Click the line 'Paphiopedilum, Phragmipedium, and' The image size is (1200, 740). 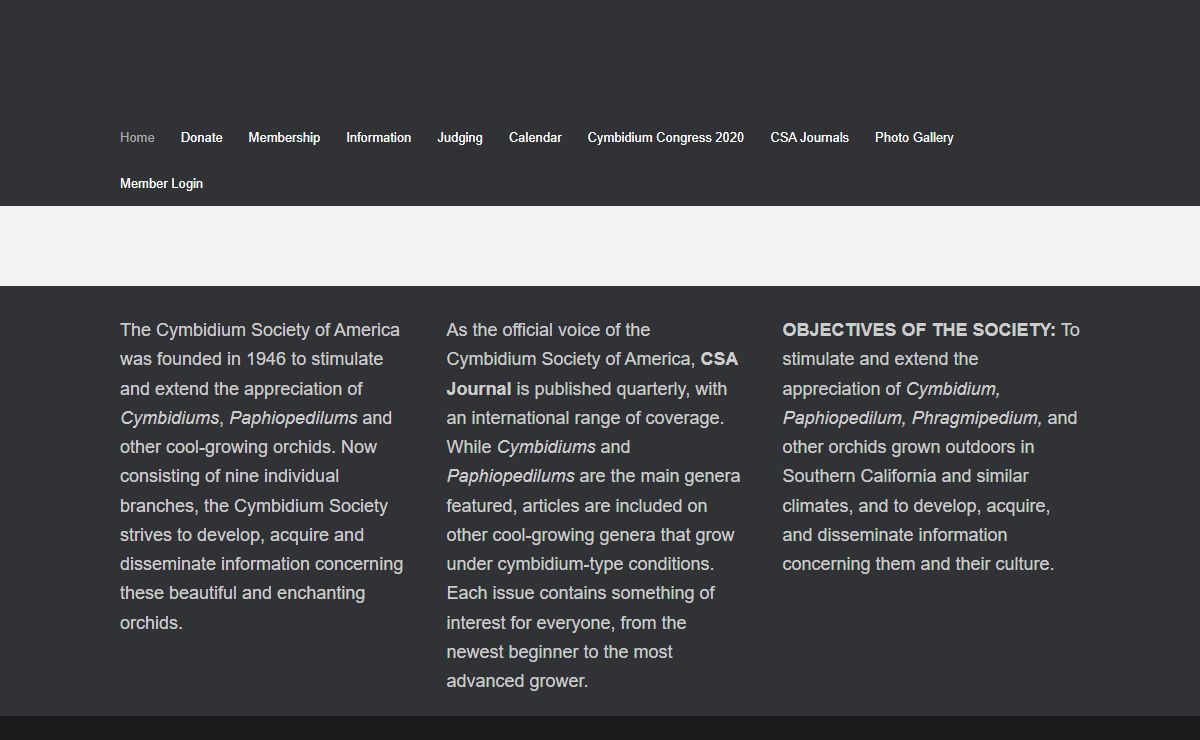point(930,418)
